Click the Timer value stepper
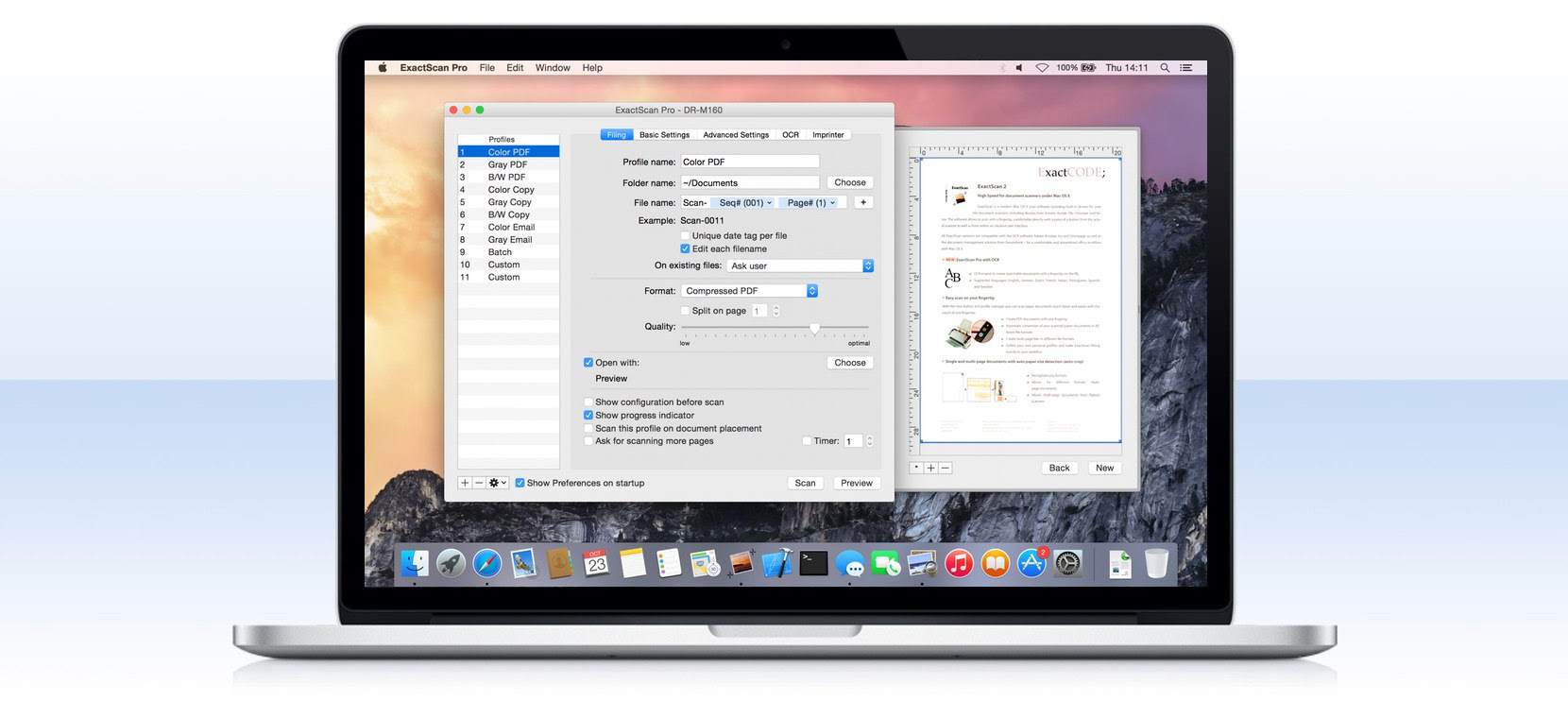 pos(869,441)
